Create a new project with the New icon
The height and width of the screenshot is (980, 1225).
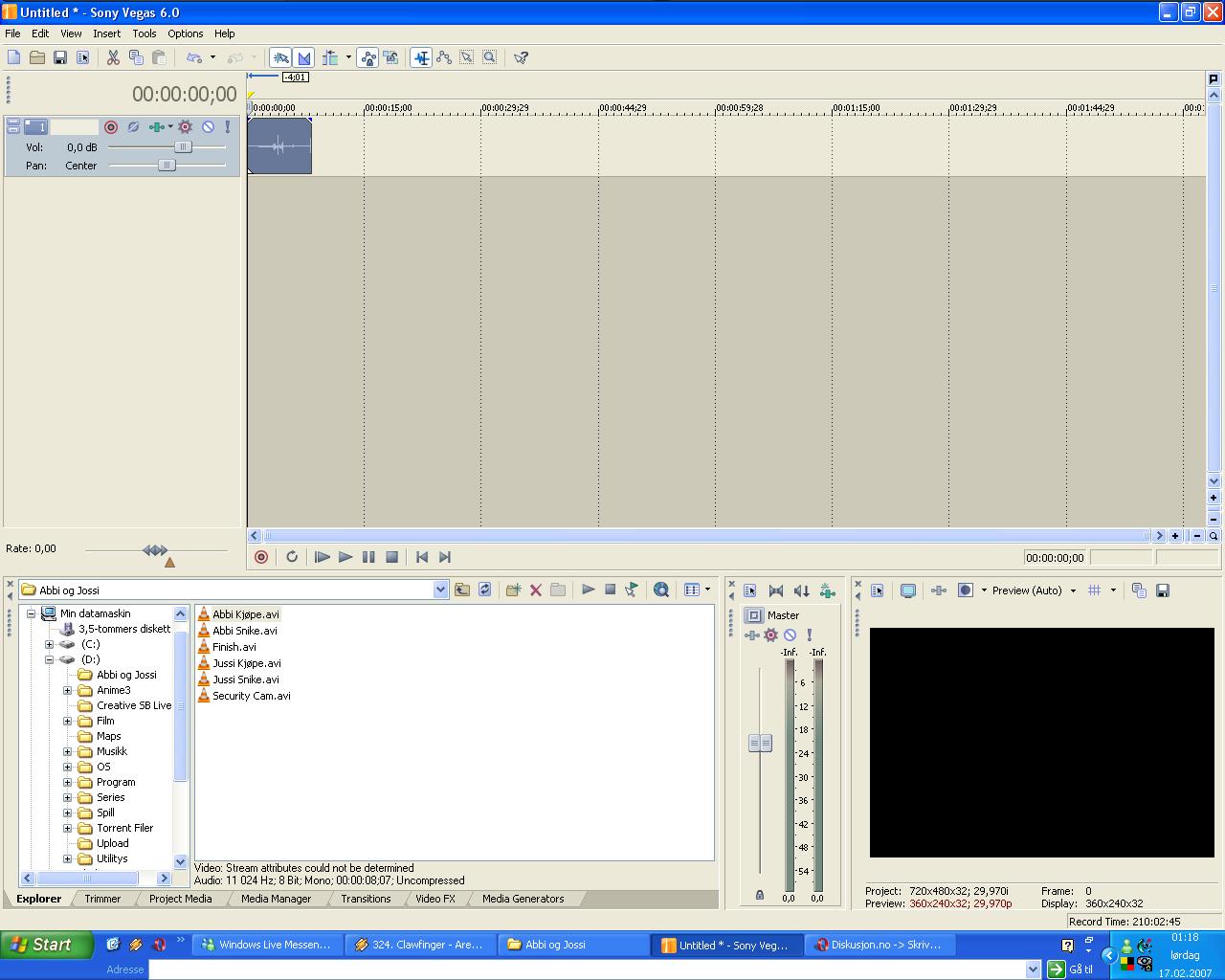14,57
